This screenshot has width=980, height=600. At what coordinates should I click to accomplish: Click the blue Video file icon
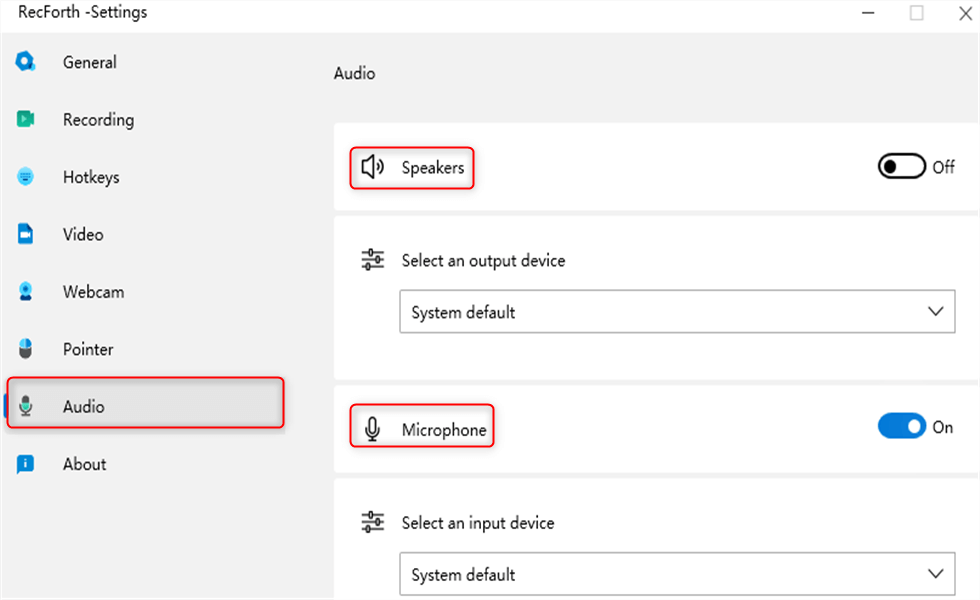click(25, 234)
